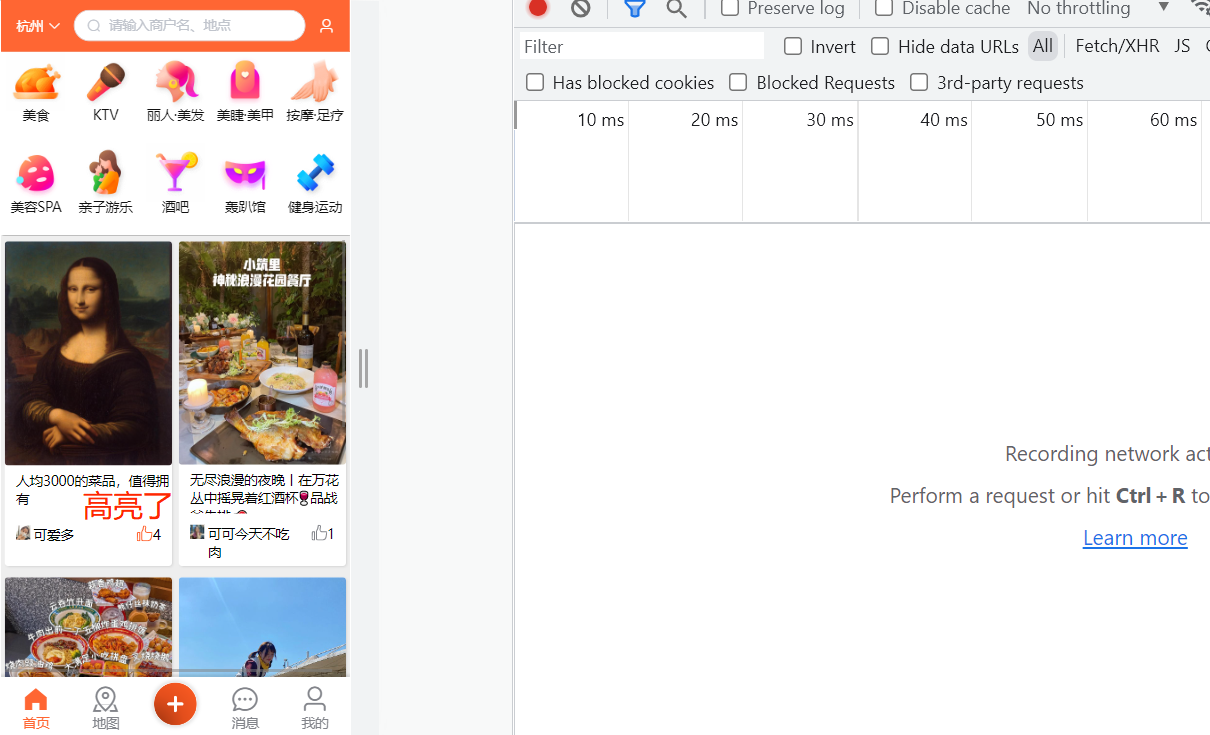
Task: Open the blue sky post image
Action: pos(262,627)
